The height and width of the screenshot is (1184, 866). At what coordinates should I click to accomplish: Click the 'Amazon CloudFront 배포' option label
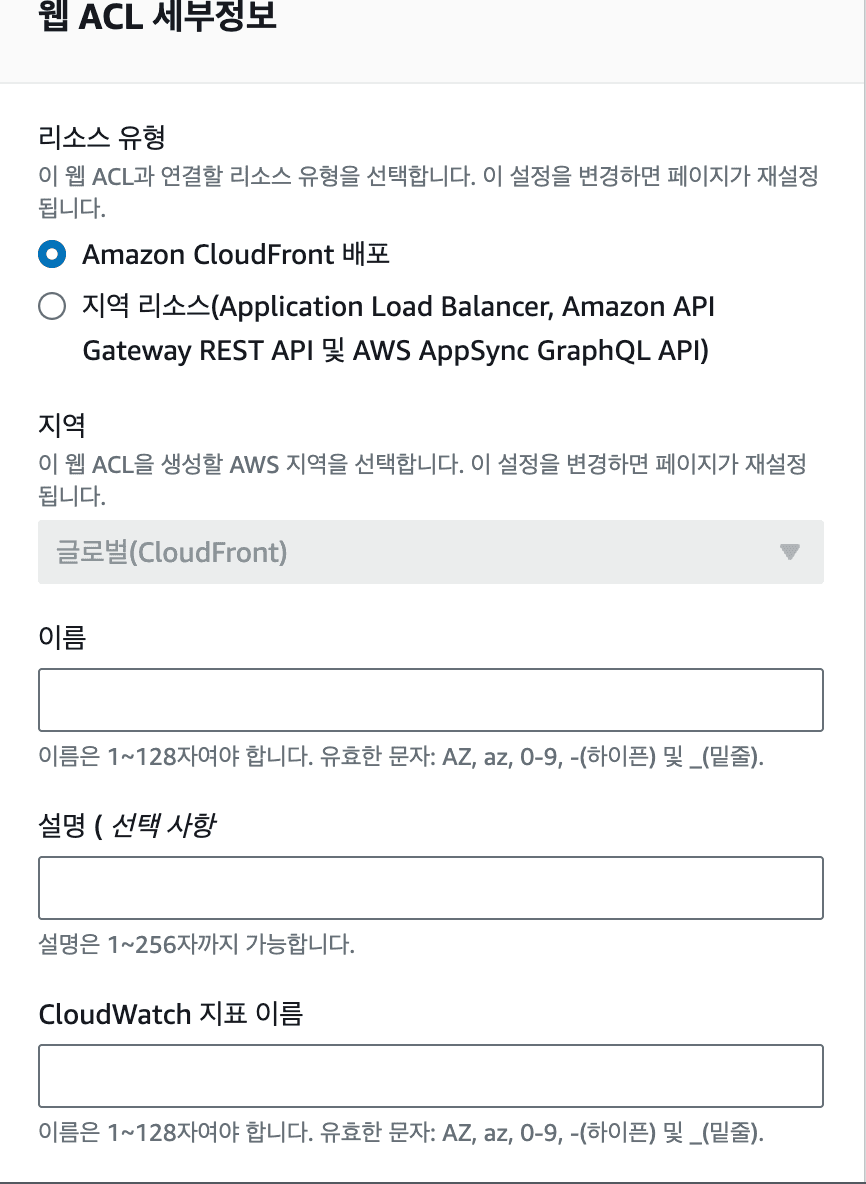(x=236, y=255)
